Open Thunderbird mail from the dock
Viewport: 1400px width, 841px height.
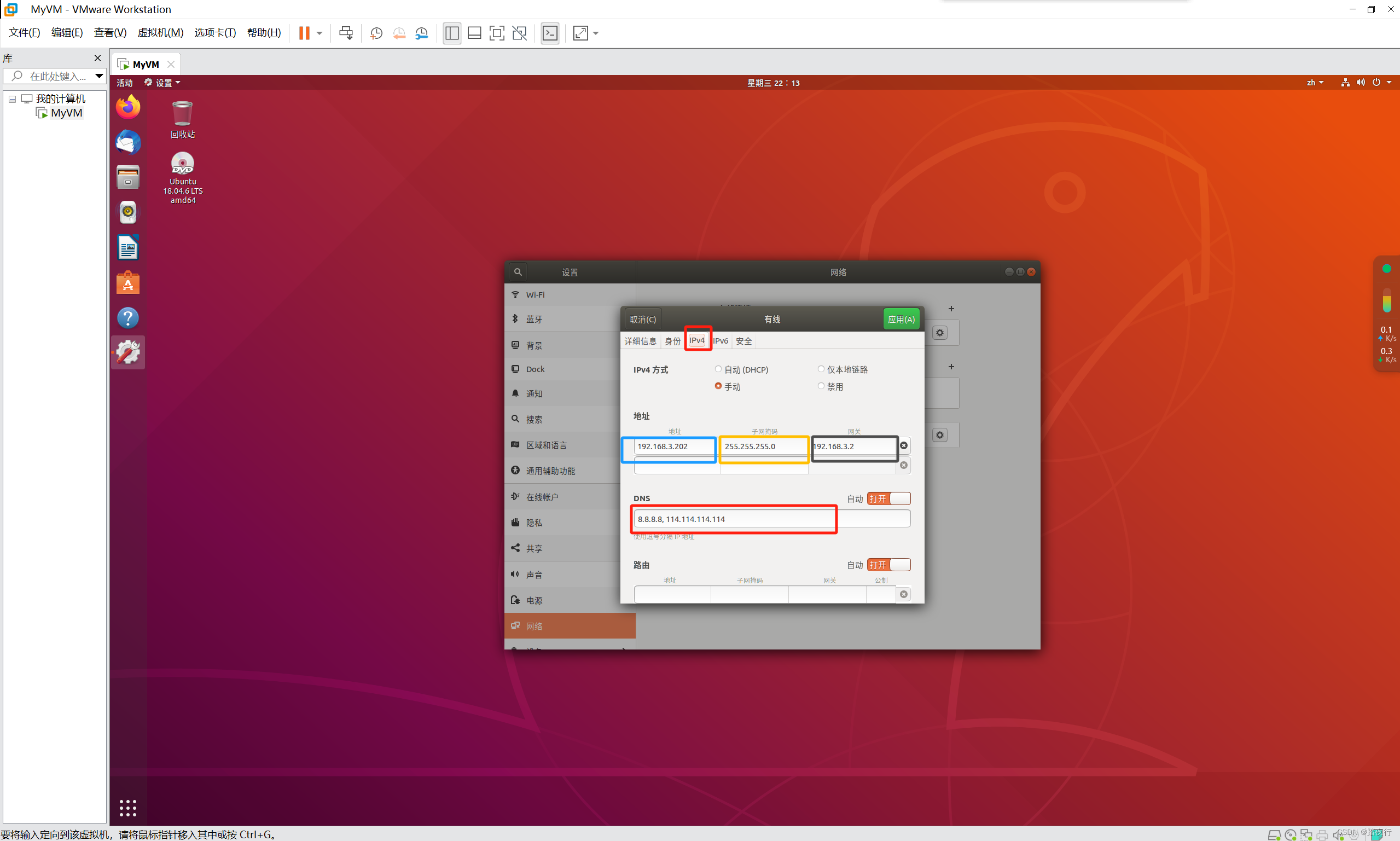click(128, 142)
